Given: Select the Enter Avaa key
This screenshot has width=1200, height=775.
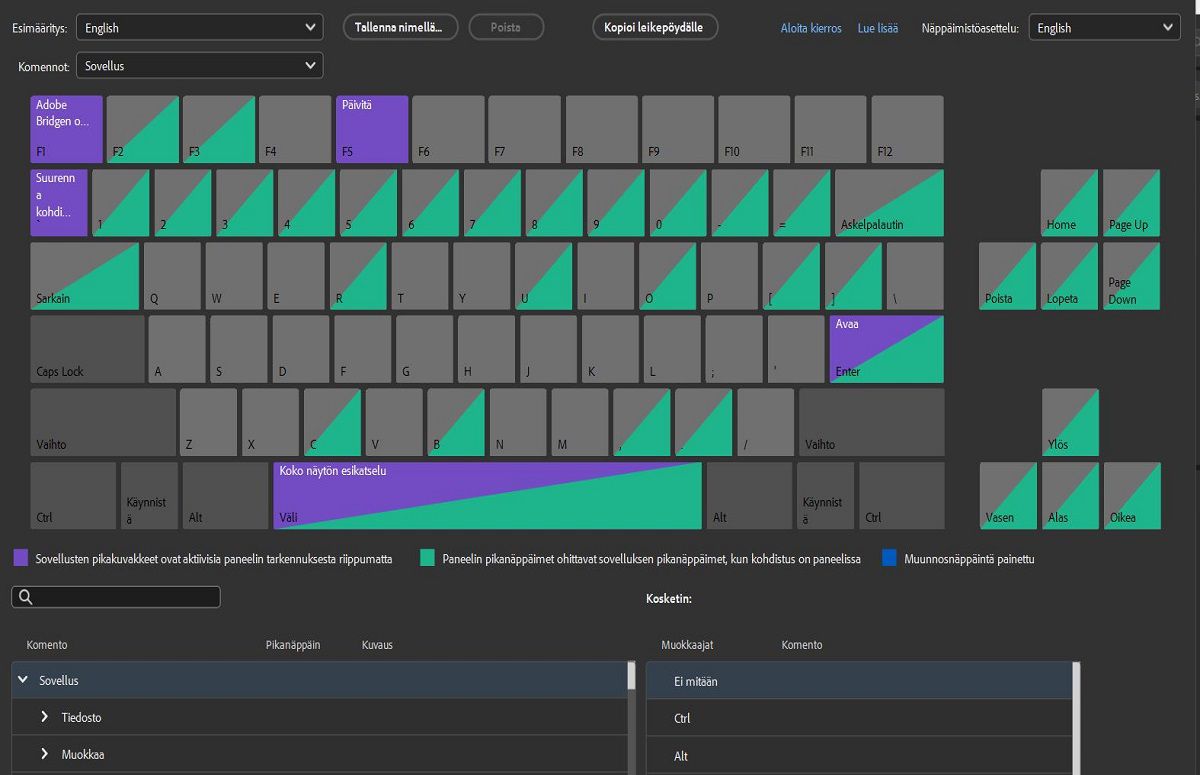Looking at the screenshot, I should (887, 349).
